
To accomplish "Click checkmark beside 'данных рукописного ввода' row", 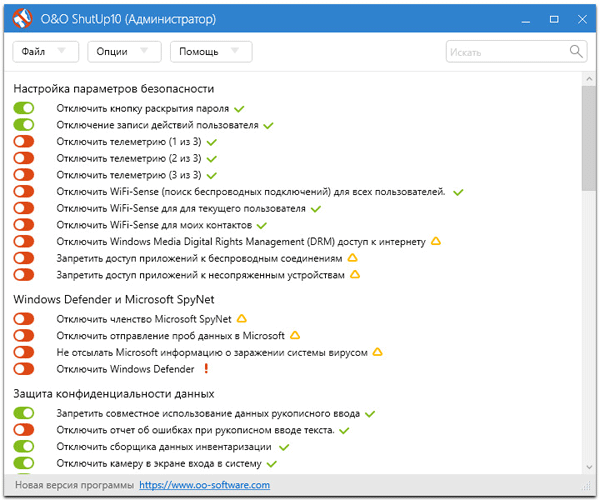I will (370, 414).
